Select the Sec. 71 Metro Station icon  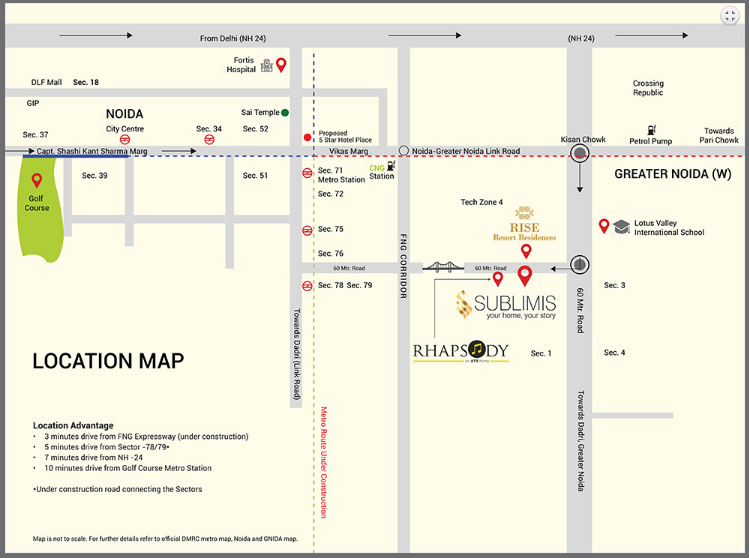pos(307,173)
